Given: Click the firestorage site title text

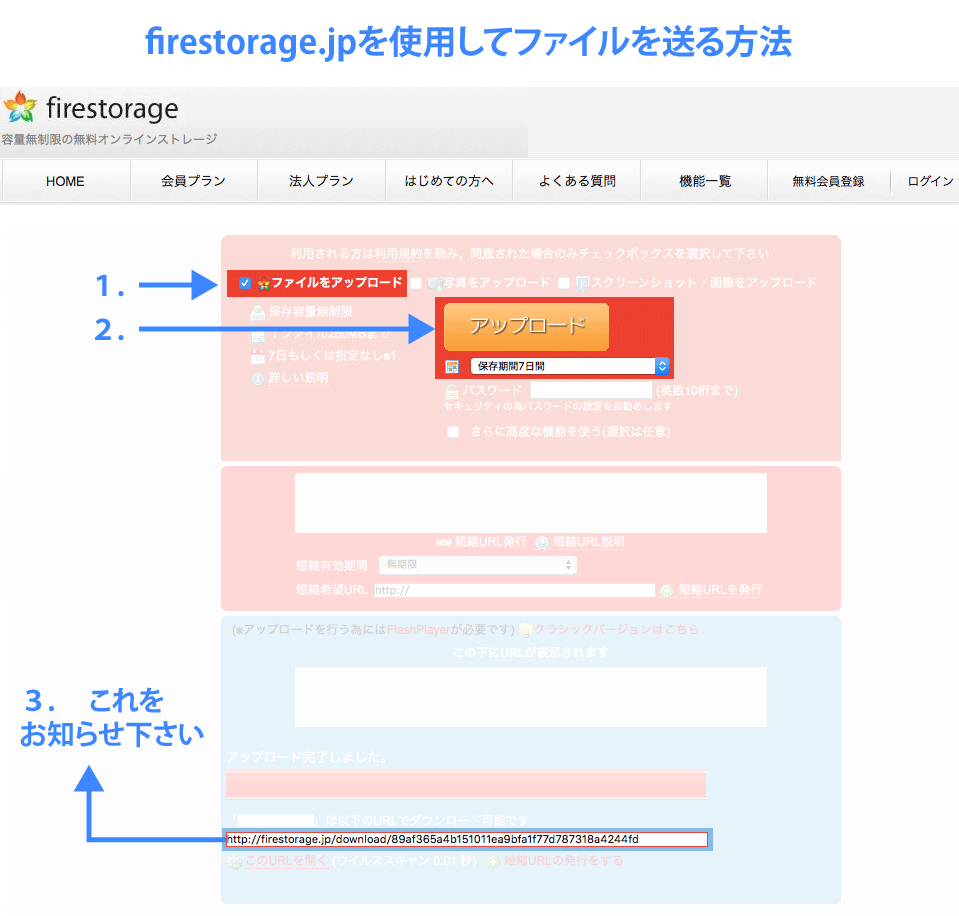Looking at the screenshot, I should [113, 109].
